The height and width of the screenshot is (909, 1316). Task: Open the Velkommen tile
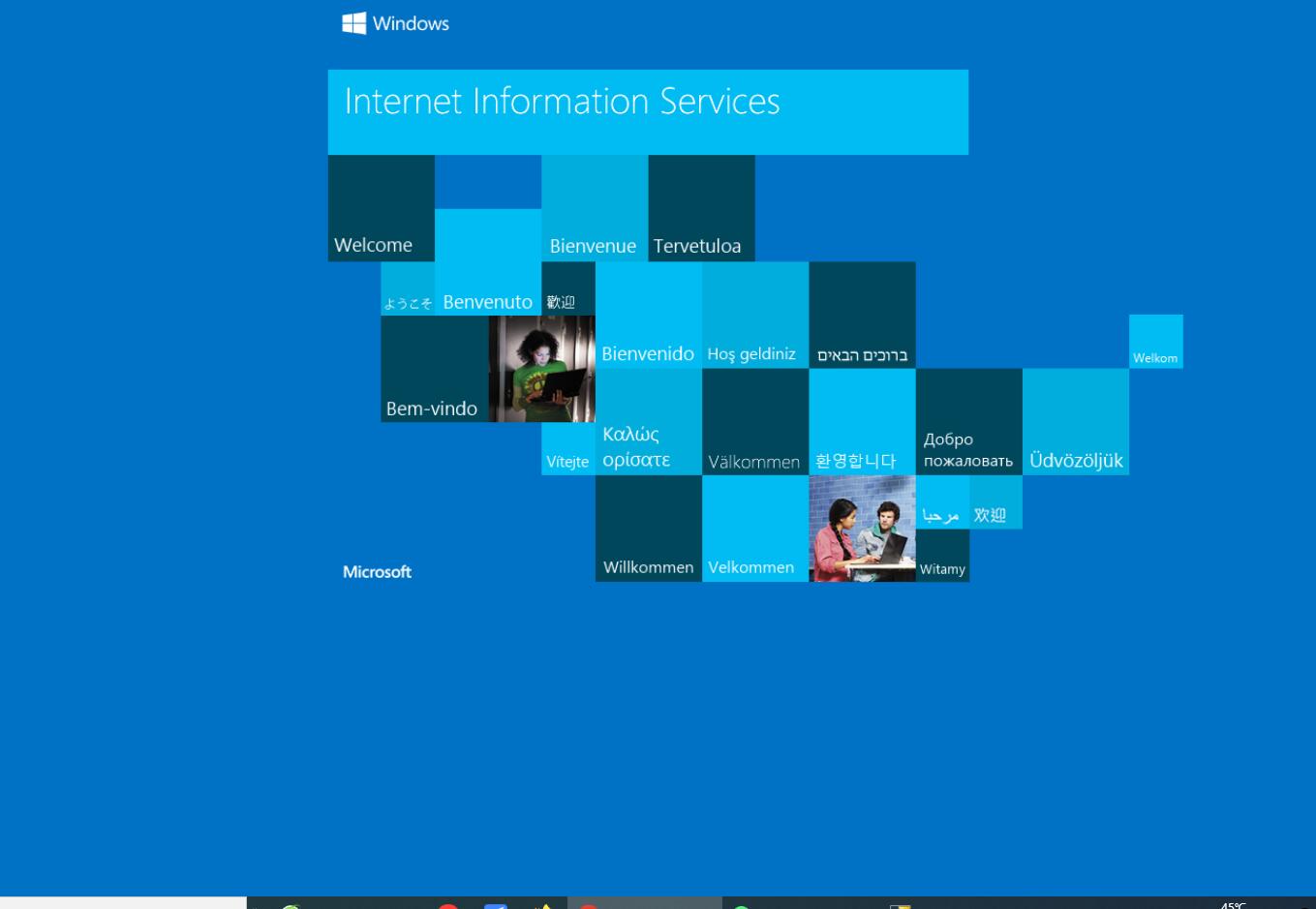[754, 529]
